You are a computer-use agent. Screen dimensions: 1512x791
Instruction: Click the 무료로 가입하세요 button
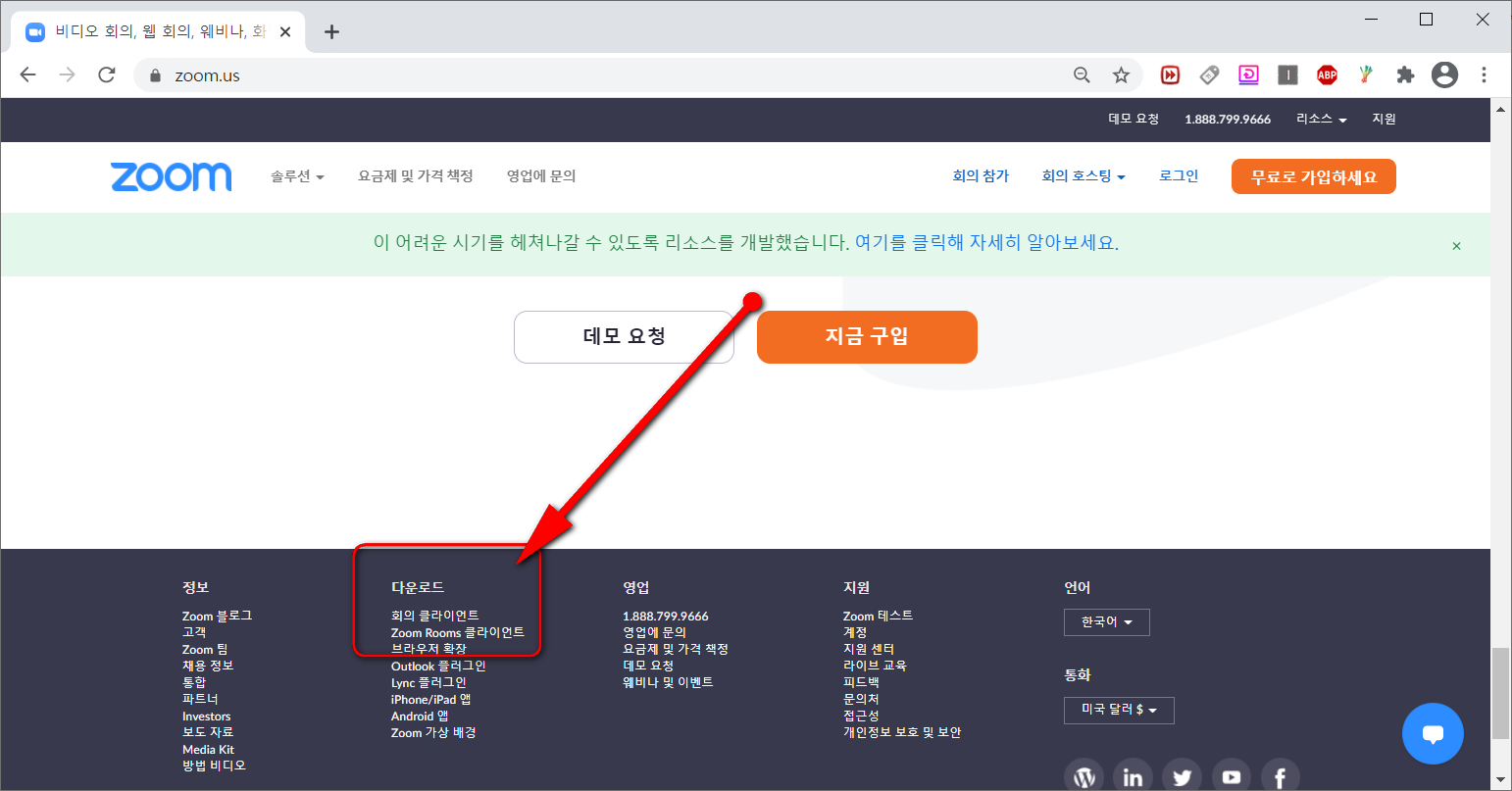[1314, 176]
